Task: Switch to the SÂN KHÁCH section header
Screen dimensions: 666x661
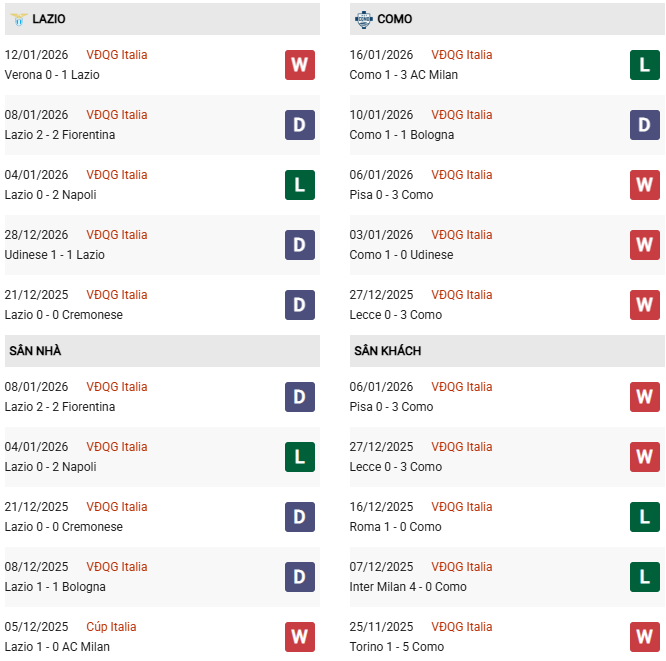Action: click(x=387, y=351)
